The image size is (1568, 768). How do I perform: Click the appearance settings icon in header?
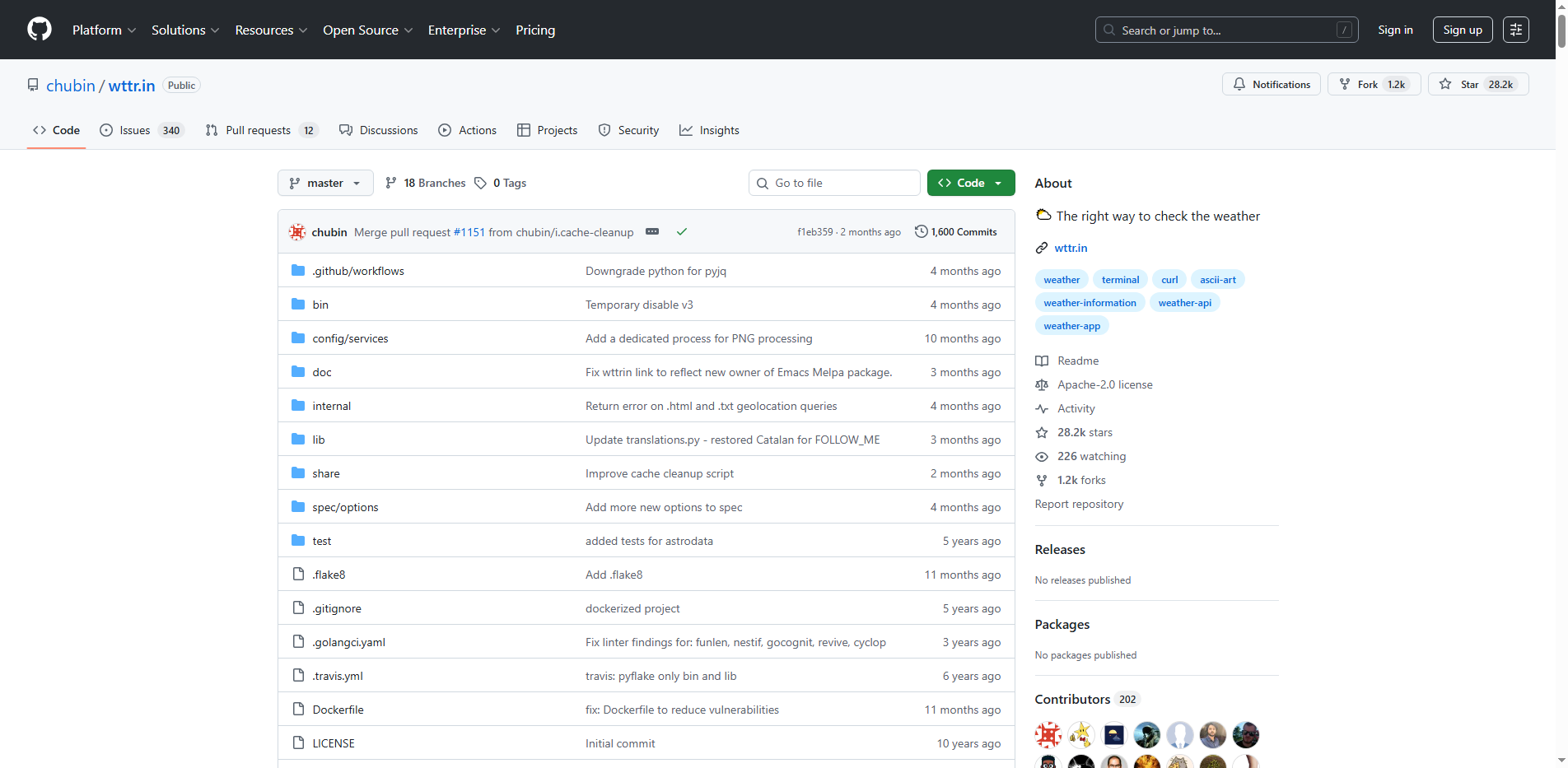(x=1516, y=30)
